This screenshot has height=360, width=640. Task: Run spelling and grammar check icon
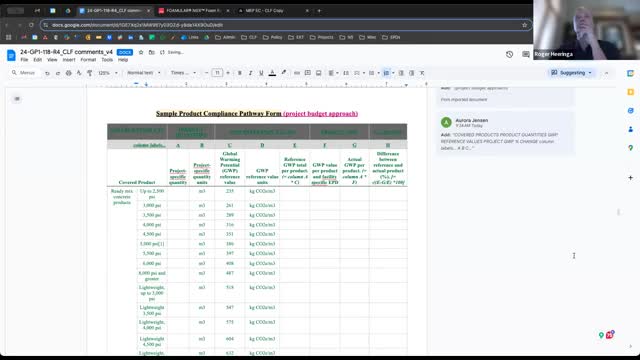point(79,73)
